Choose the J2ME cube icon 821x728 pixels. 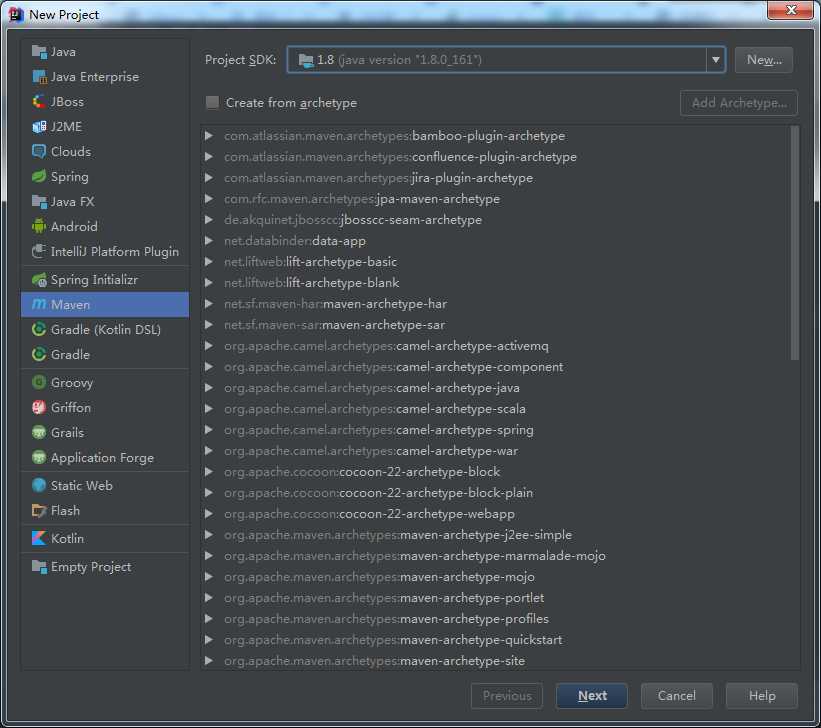39,127
